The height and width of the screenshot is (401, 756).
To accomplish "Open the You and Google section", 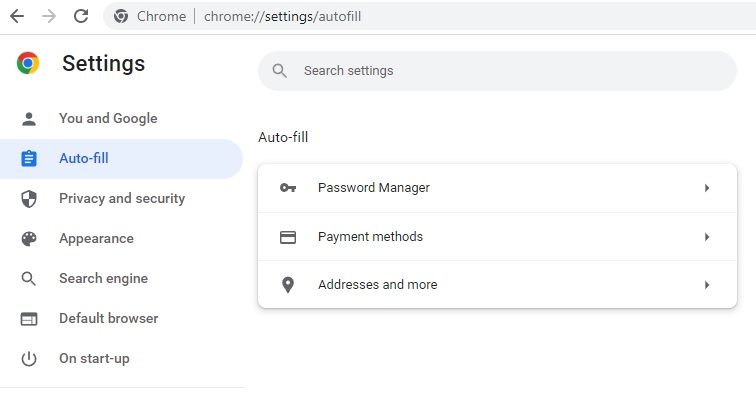I will click(x=108, y=118).
